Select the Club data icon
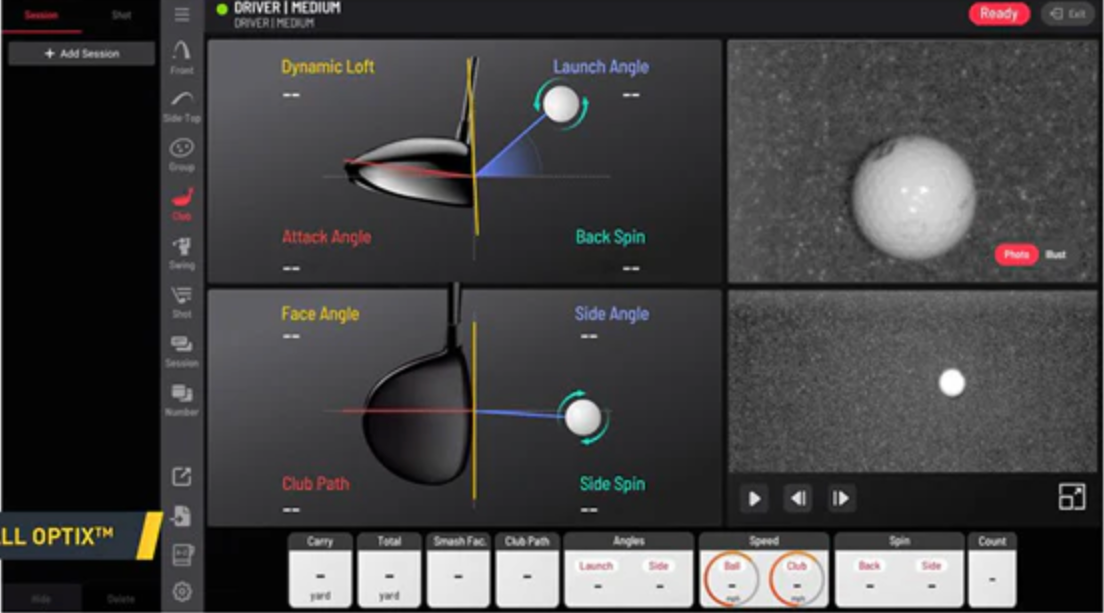1104x613 pixels. [x=182, y=203]
